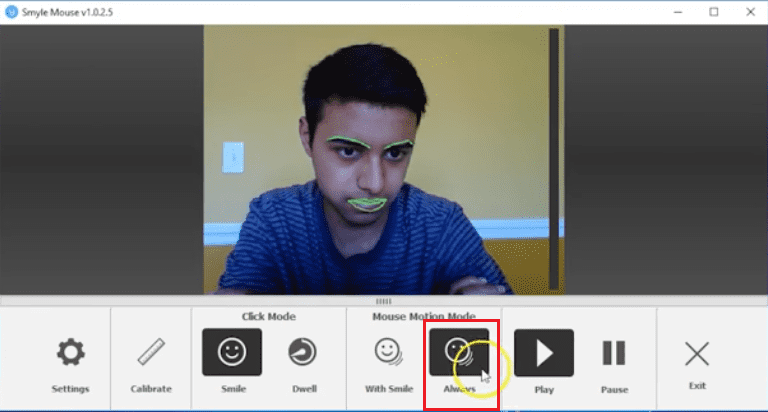Image resolution: width=768 pixels, height=412 pixels.
Task: Click the Smyle Mouse title bar logo
Action: [x=12, y=12]
